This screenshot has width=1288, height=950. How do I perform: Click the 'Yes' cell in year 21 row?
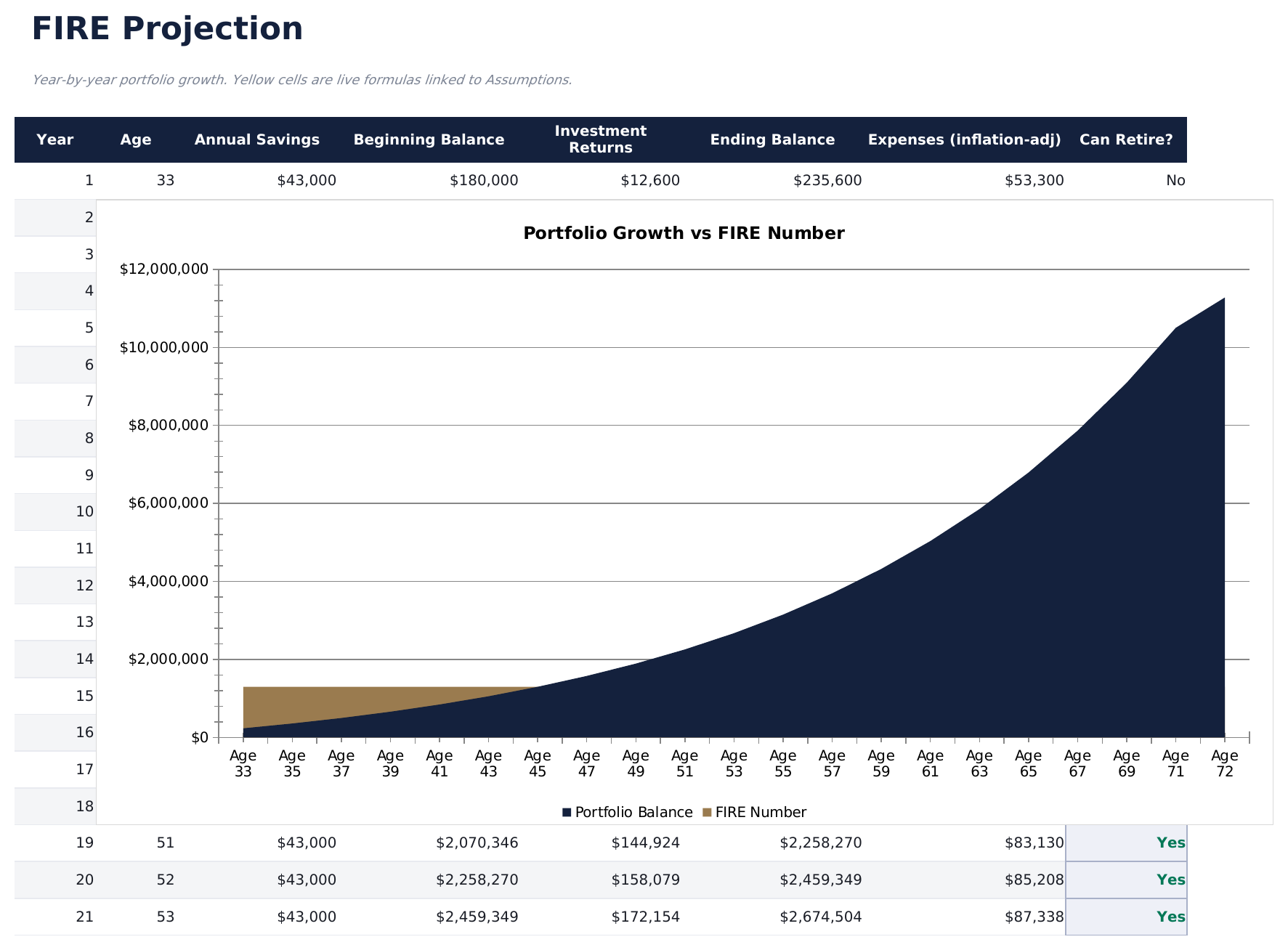pos(1126,917)
